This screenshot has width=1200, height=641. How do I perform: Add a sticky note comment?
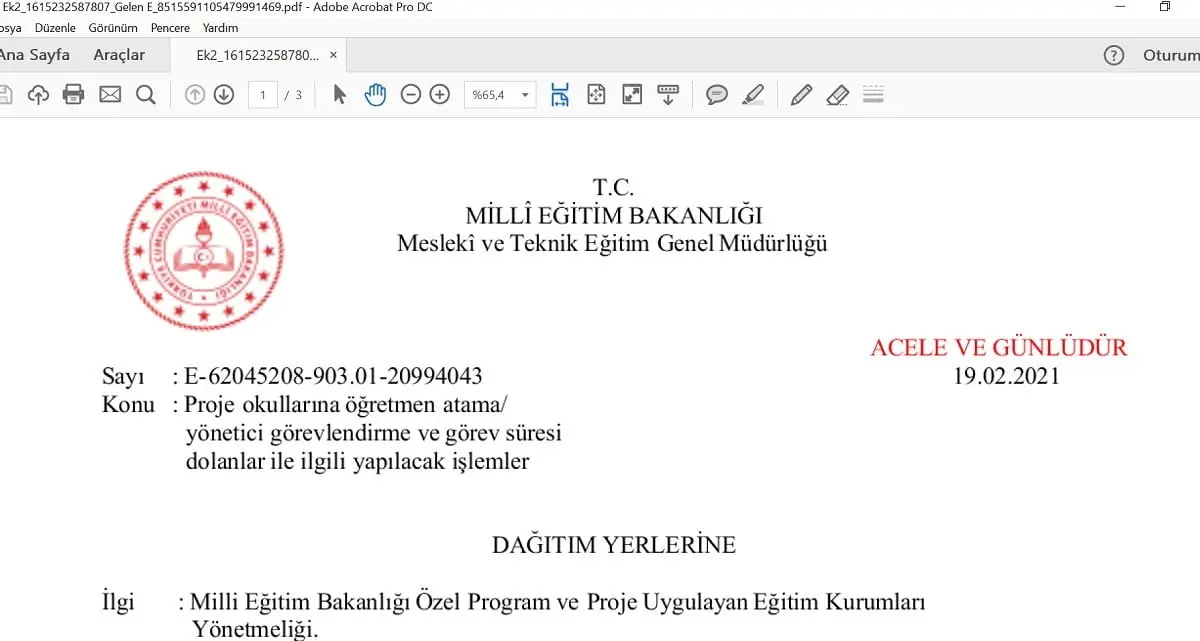[717, 95]
